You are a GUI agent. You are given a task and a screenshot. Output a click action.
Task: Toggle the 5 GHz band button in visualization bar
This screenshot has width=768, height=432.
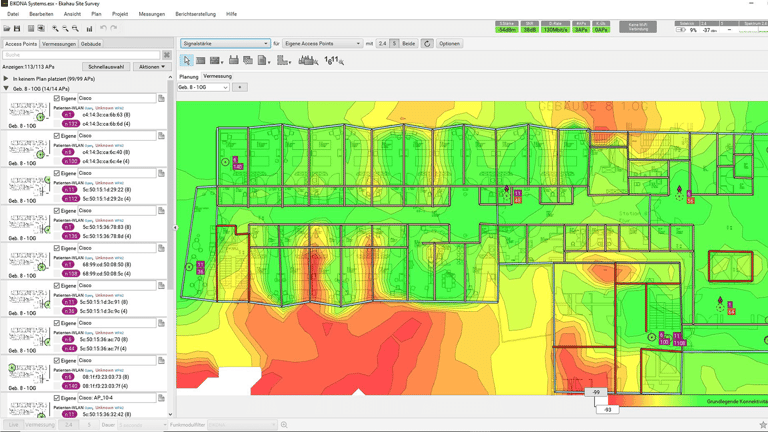point(394,44)
